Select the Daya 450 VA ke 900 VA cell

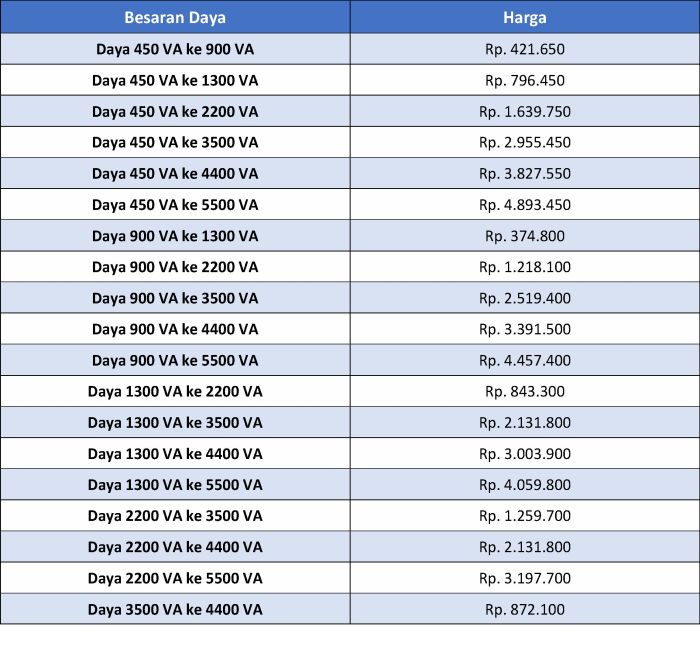click(x=175, y=49)
